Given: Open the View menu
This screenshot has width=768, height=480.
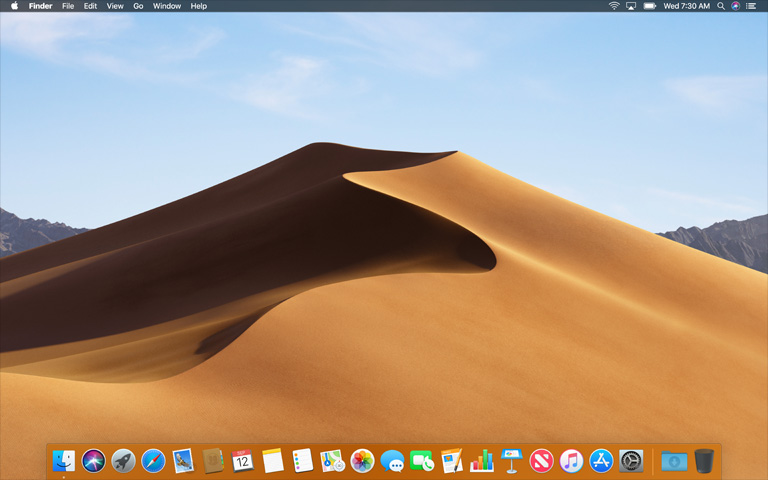Looking at the screenshot, I should pos(115,6).
